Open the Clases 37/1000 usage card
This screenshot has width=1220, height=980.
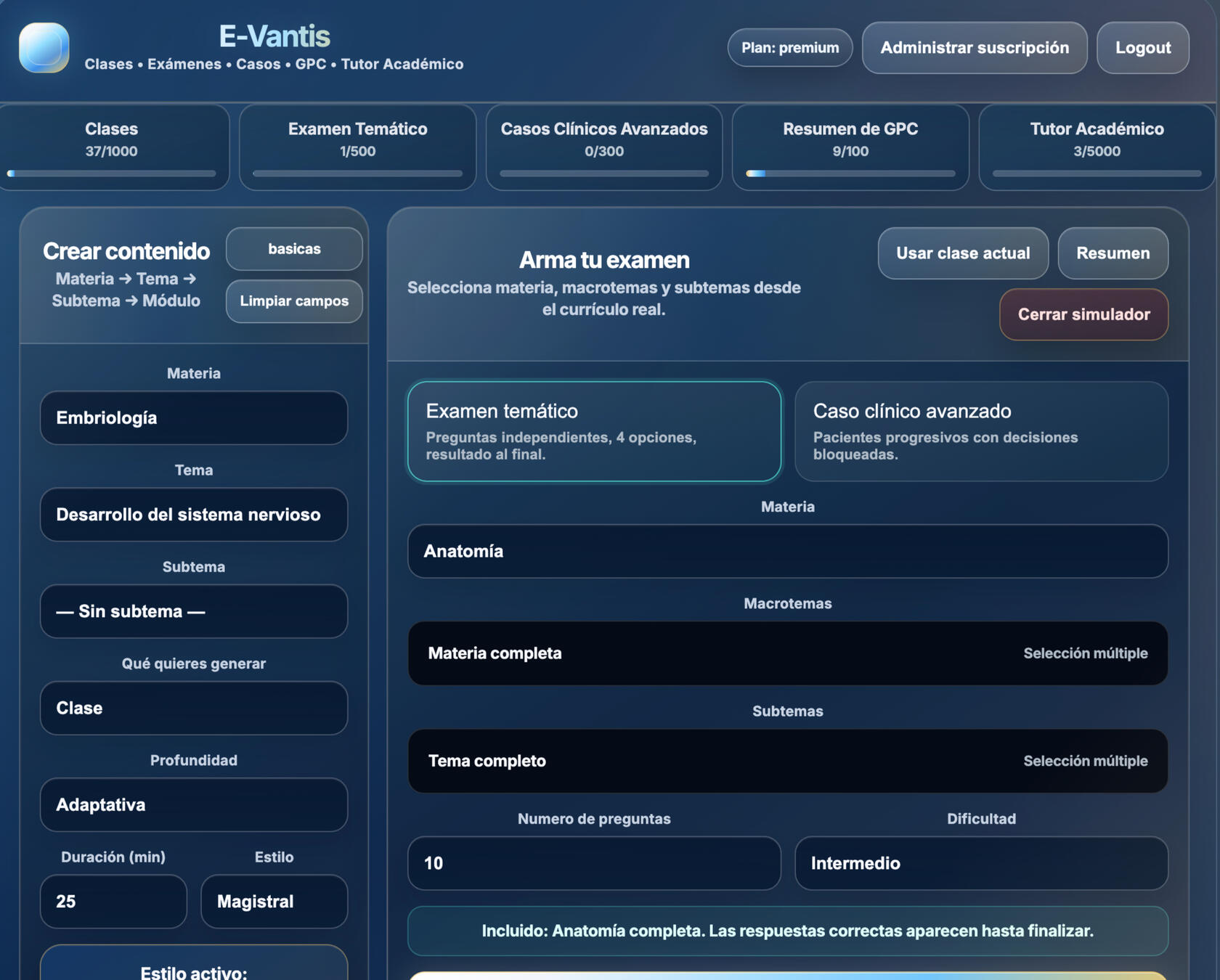coord(112,147)
